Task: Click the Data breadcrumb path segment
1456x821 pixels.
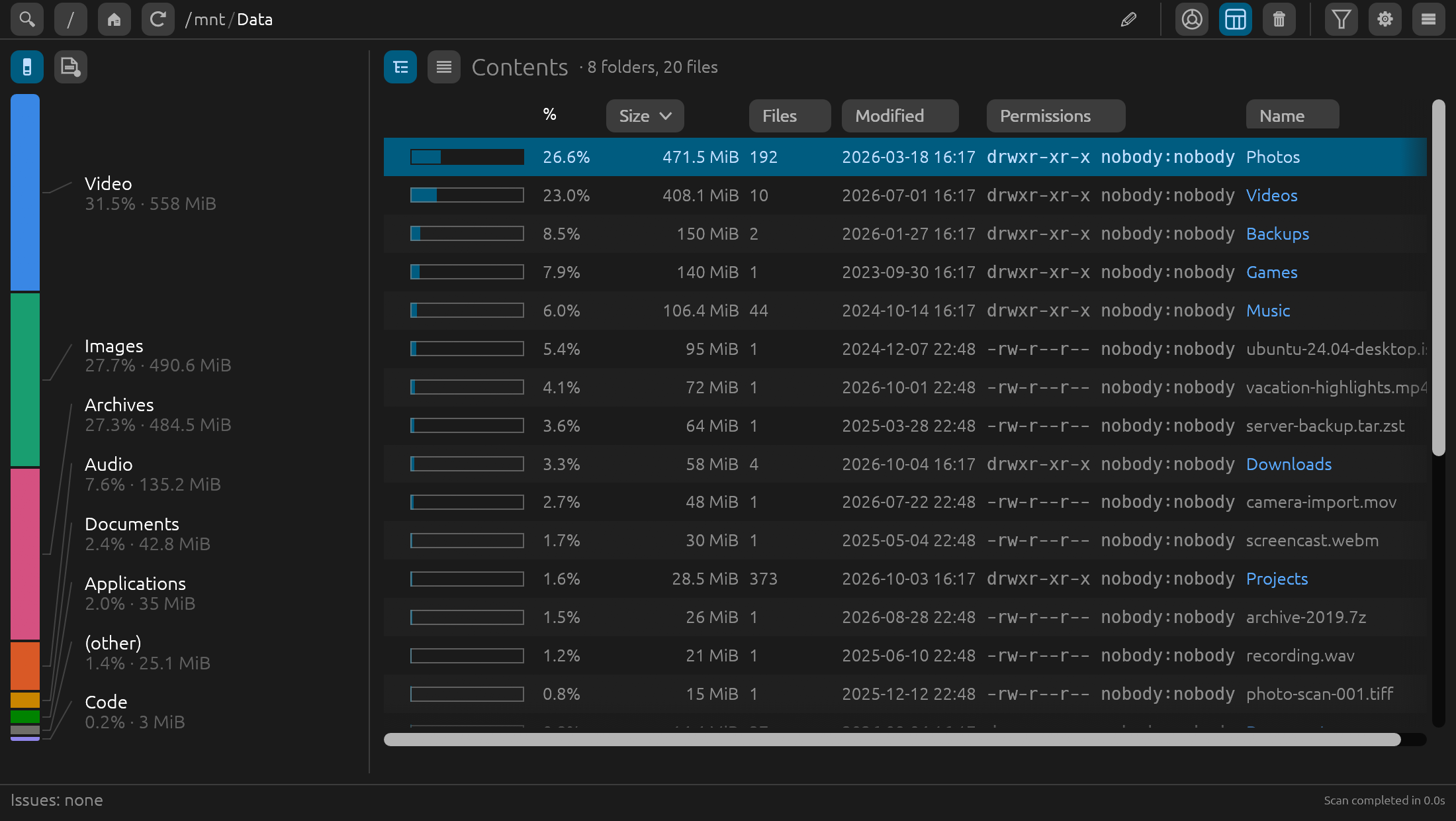Action: [255, 19]
